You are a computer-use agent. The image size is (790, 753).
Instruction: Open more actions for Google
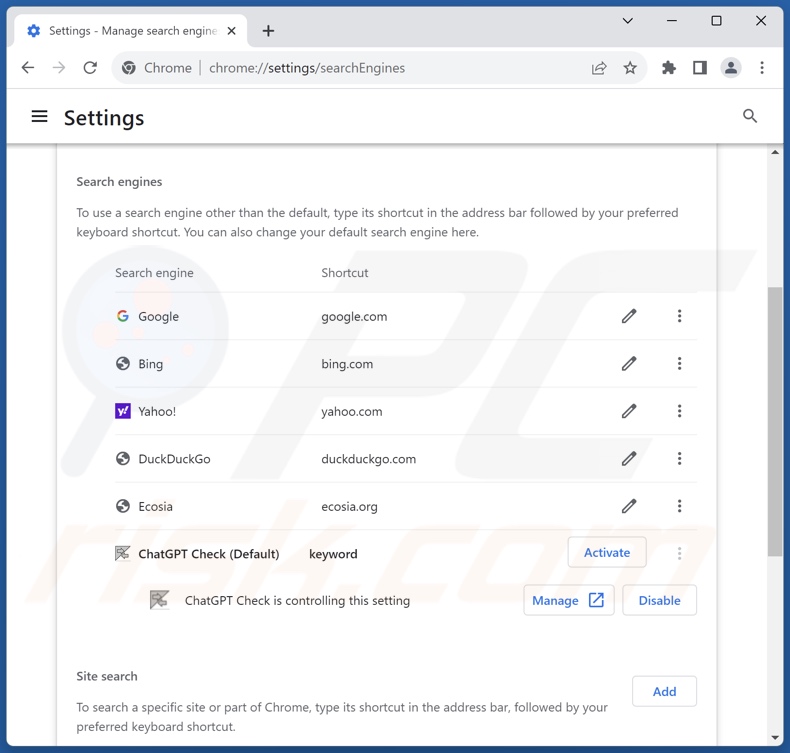click(679, 316)
